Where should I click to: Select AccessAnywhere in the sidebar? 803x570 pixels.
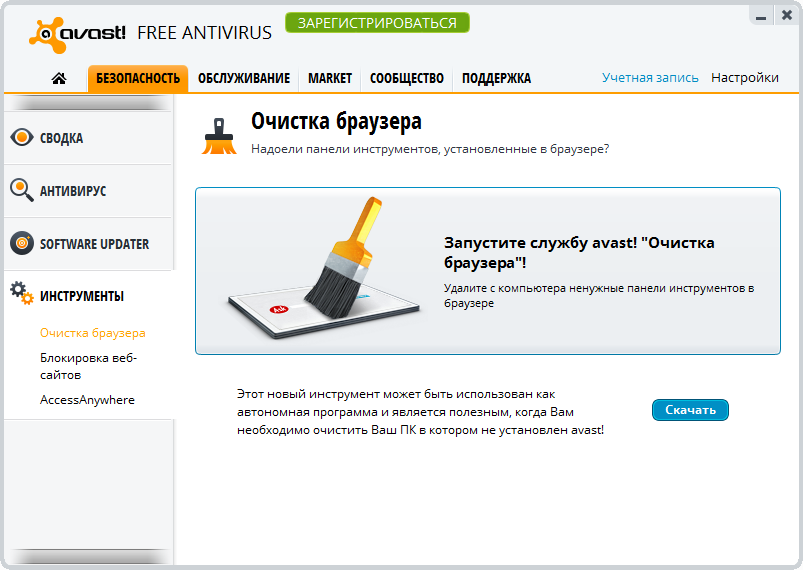point(87,400)
